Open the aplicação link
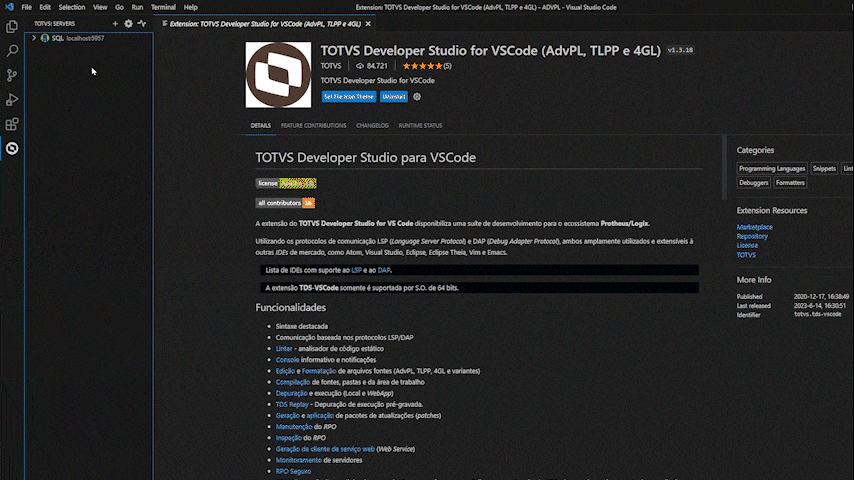The image size is (854, 480). [x=320, y=416]
